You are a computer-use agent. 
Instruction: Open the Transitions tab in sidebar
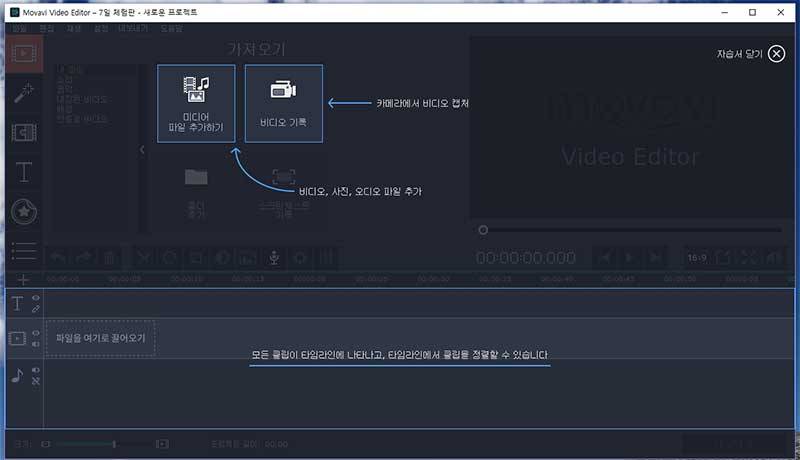click(x=24, y=133)
